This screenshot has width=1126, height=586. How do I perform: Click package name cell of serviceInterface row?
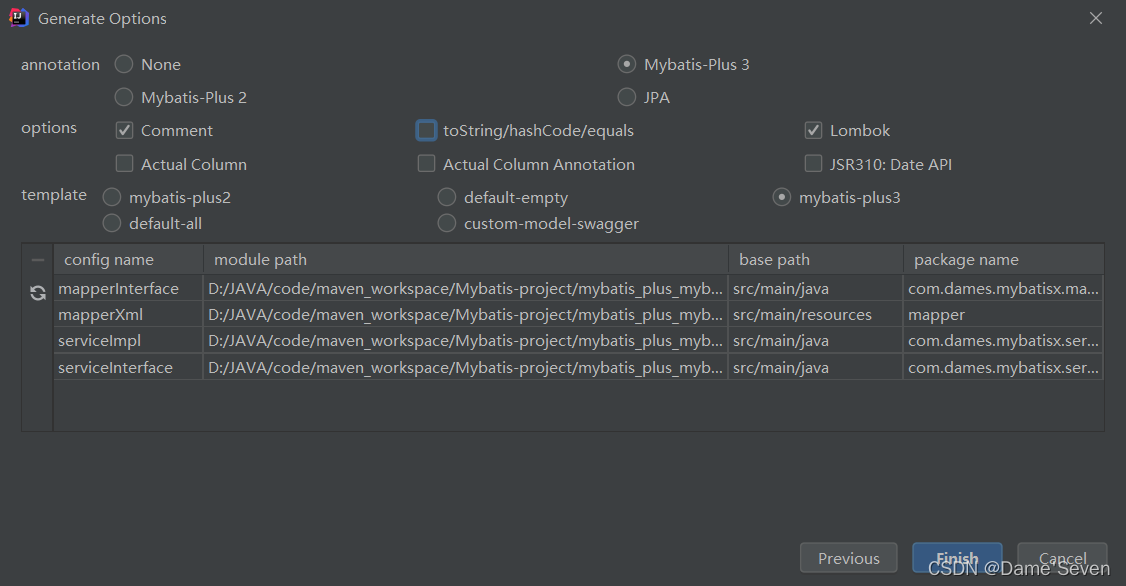point(1003,368)
